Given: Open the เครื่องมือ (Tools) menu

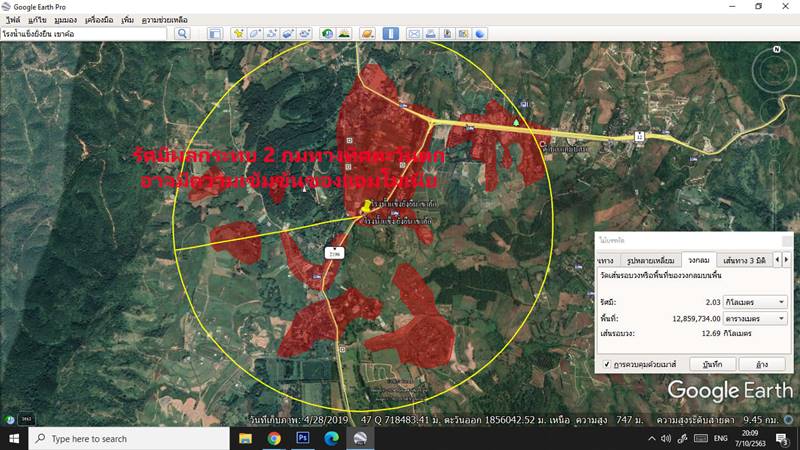Looking at the screenshot, I should pyautogui.click(x=99, y=19).
